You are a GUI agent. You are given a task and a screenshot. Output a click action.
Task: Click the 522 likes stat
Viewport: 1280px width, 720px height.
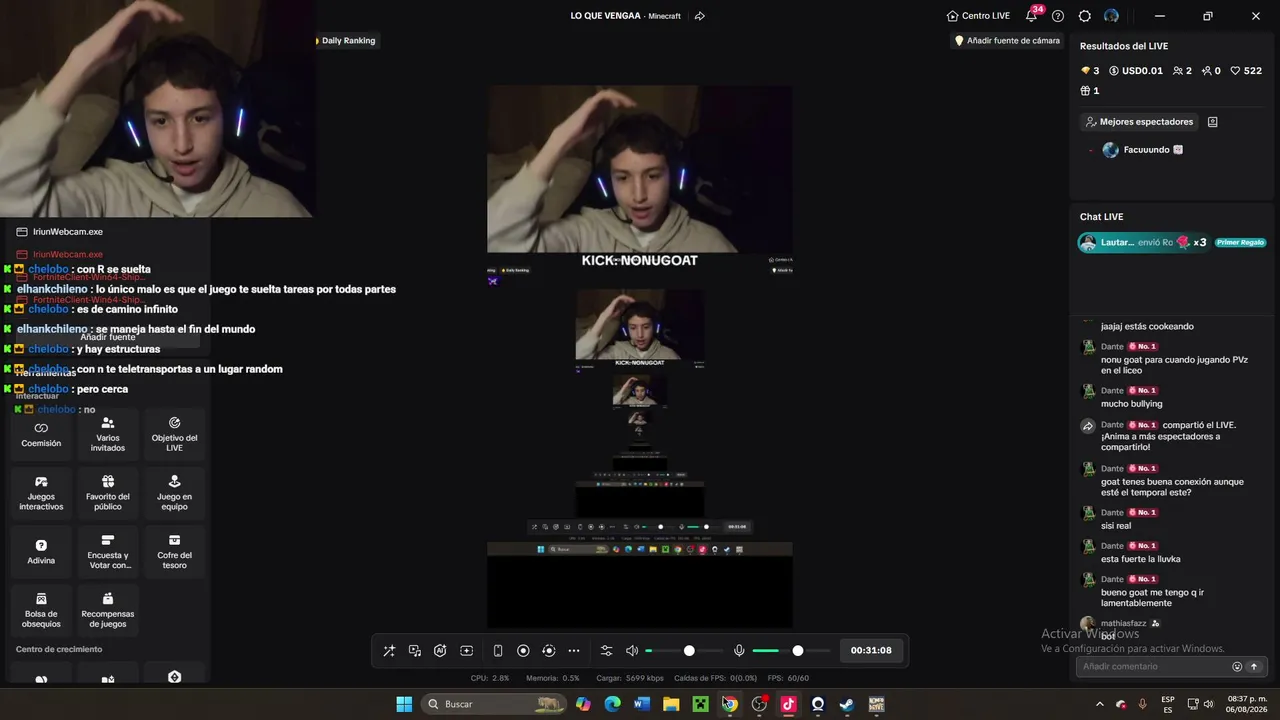pyautogui.click(x=1246, y=71)
